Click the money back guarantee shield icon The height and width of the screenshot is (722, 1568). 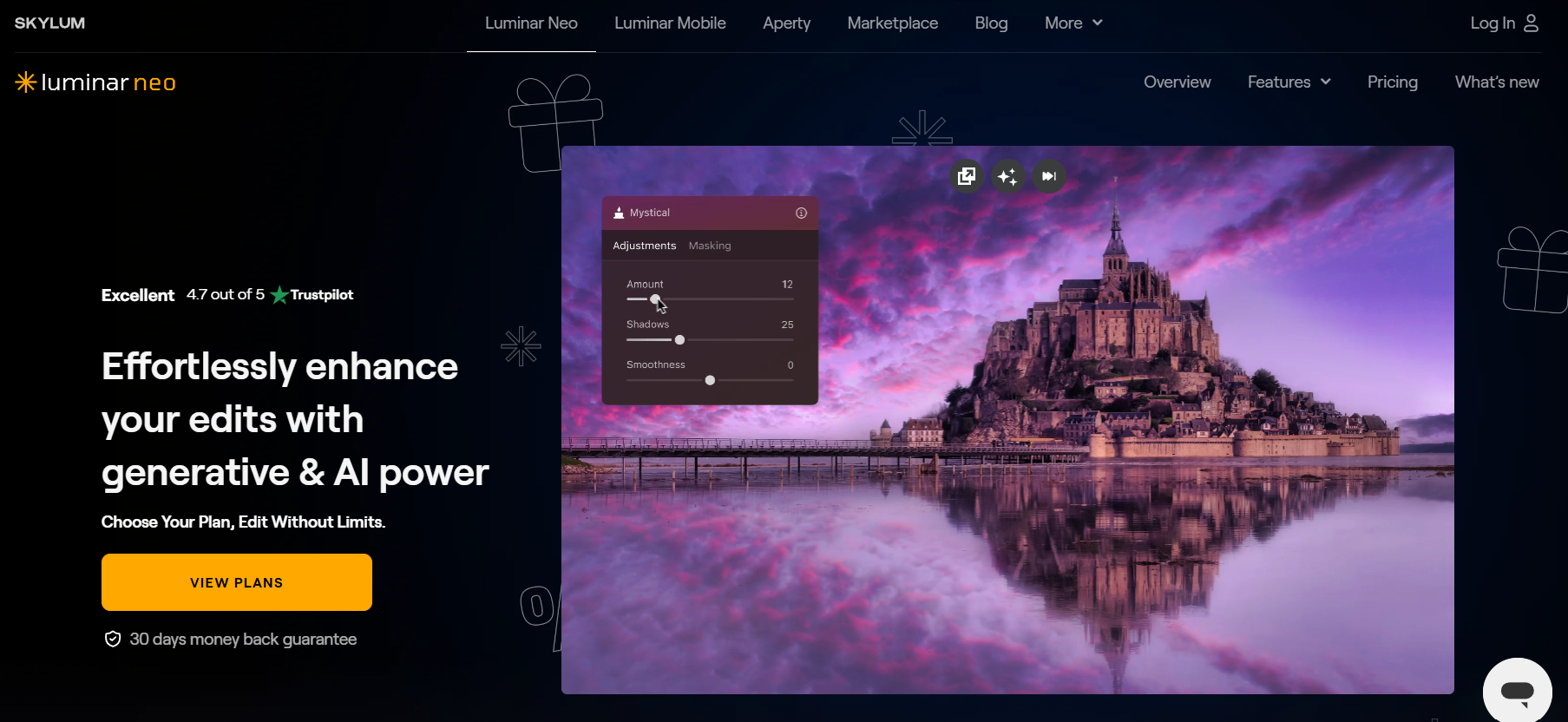coord(113,640)
